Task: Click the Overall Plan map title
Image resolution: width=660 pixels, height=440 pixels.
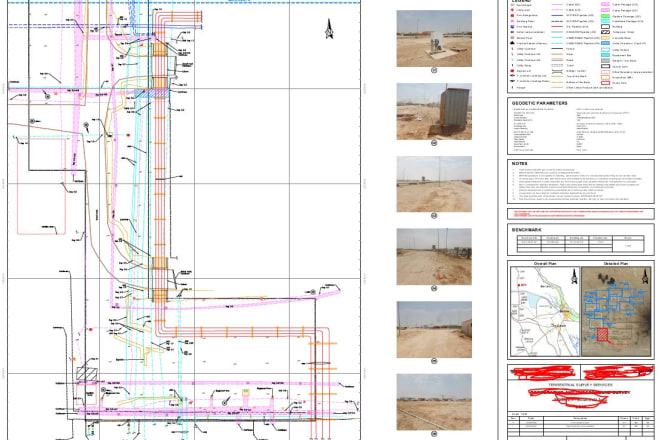Action: (545, 264)
